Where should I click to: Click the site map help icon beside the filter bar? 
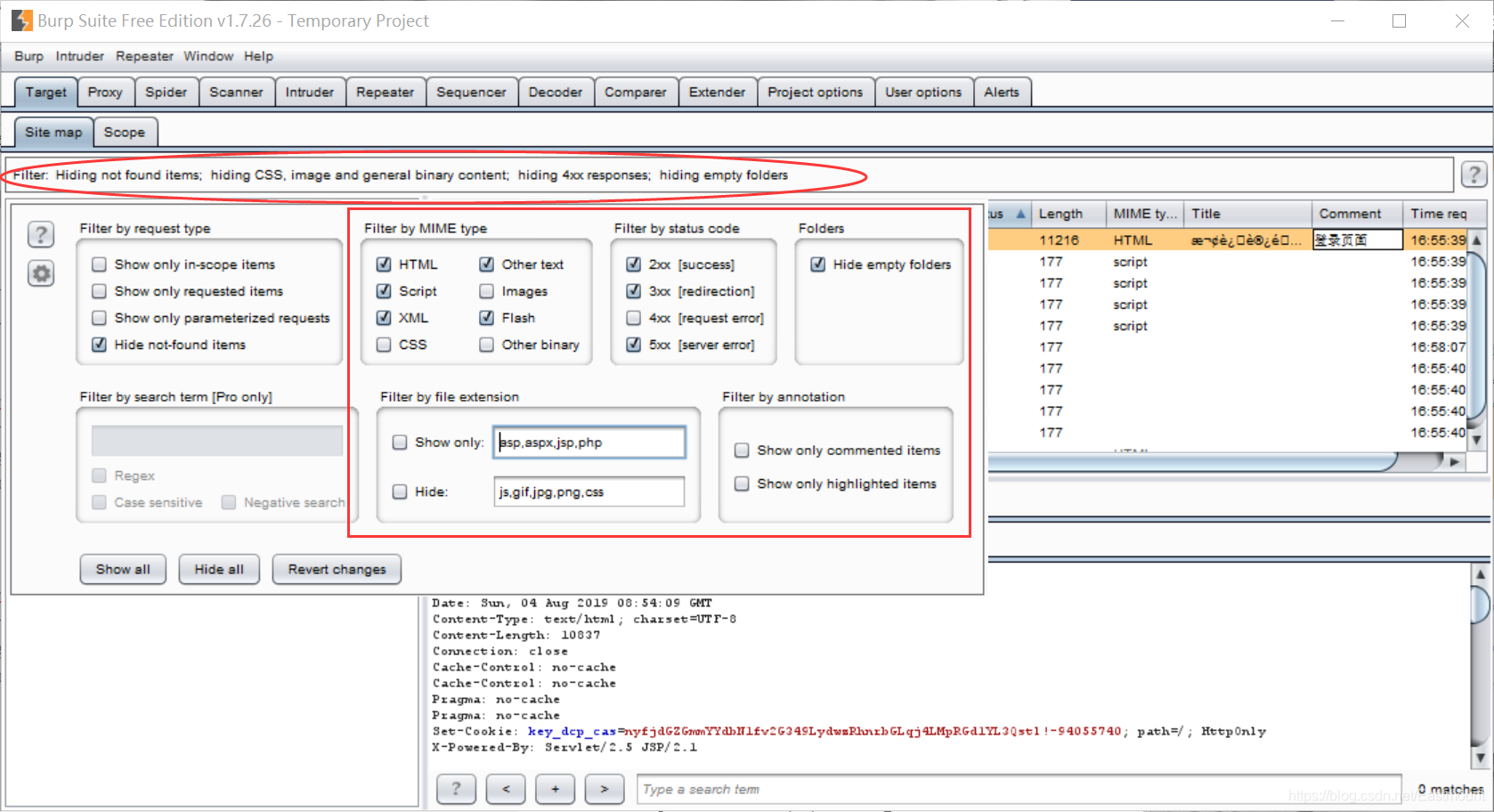click(1474, 175)
